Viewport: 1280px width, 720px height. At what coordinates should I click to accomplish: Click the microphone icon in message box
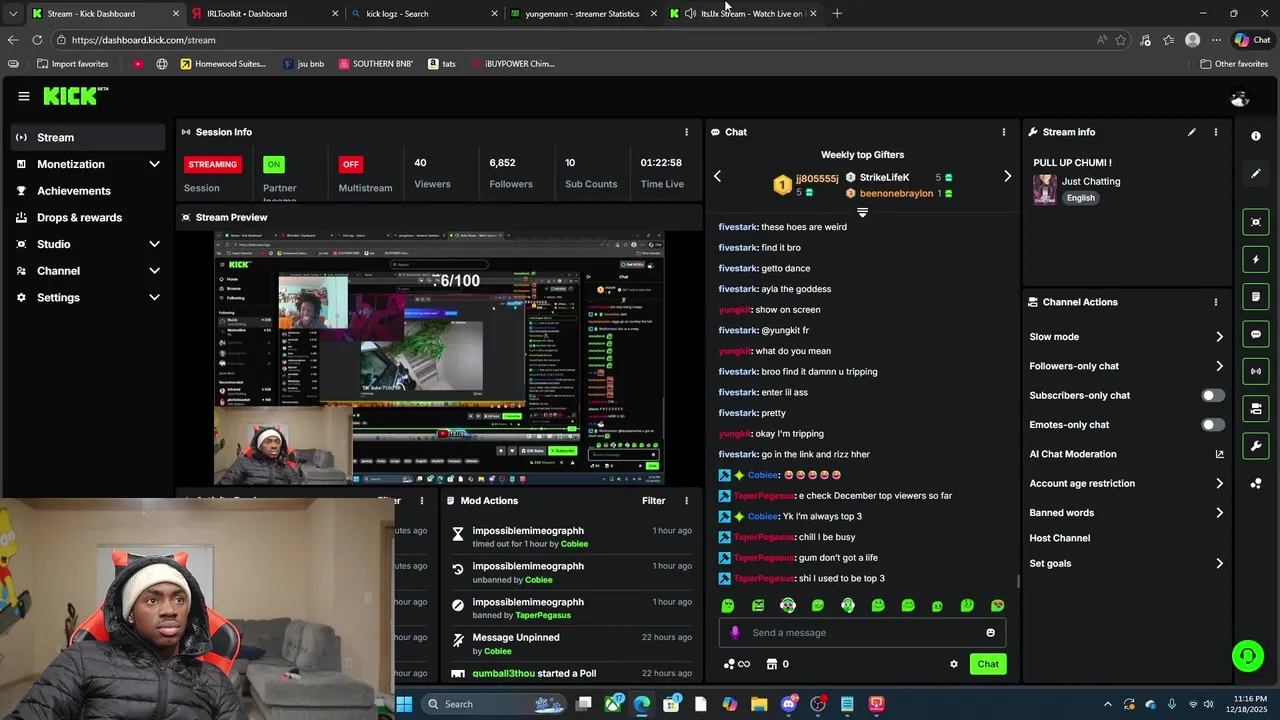click(735, 632)
